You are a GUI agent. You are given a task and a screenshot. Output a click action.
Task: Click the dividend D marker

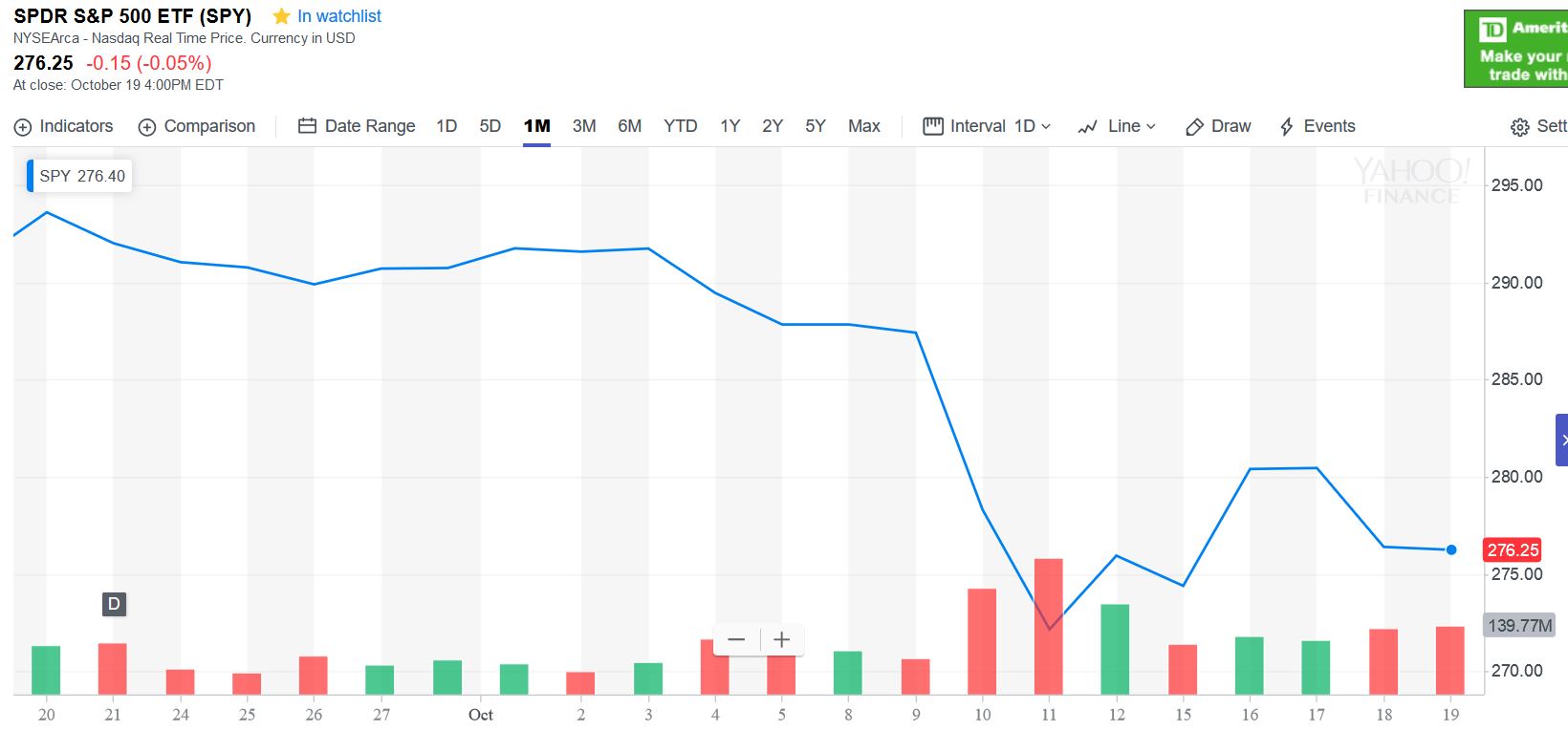114,604
